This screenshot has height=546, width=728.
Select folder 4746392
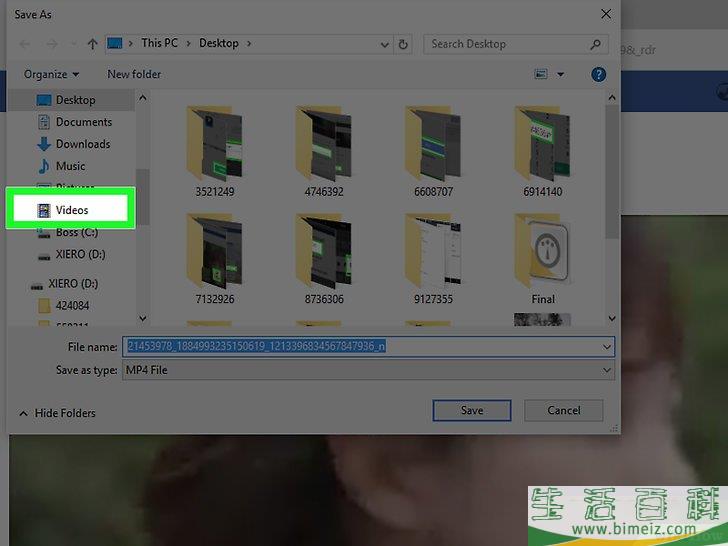[324, 152]
